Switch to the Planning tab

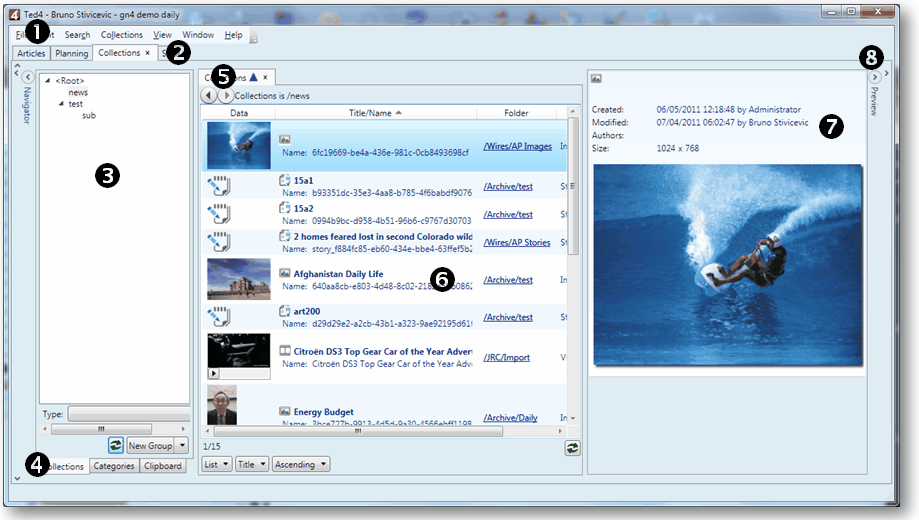pyautogui.click(x=72, y=53)
